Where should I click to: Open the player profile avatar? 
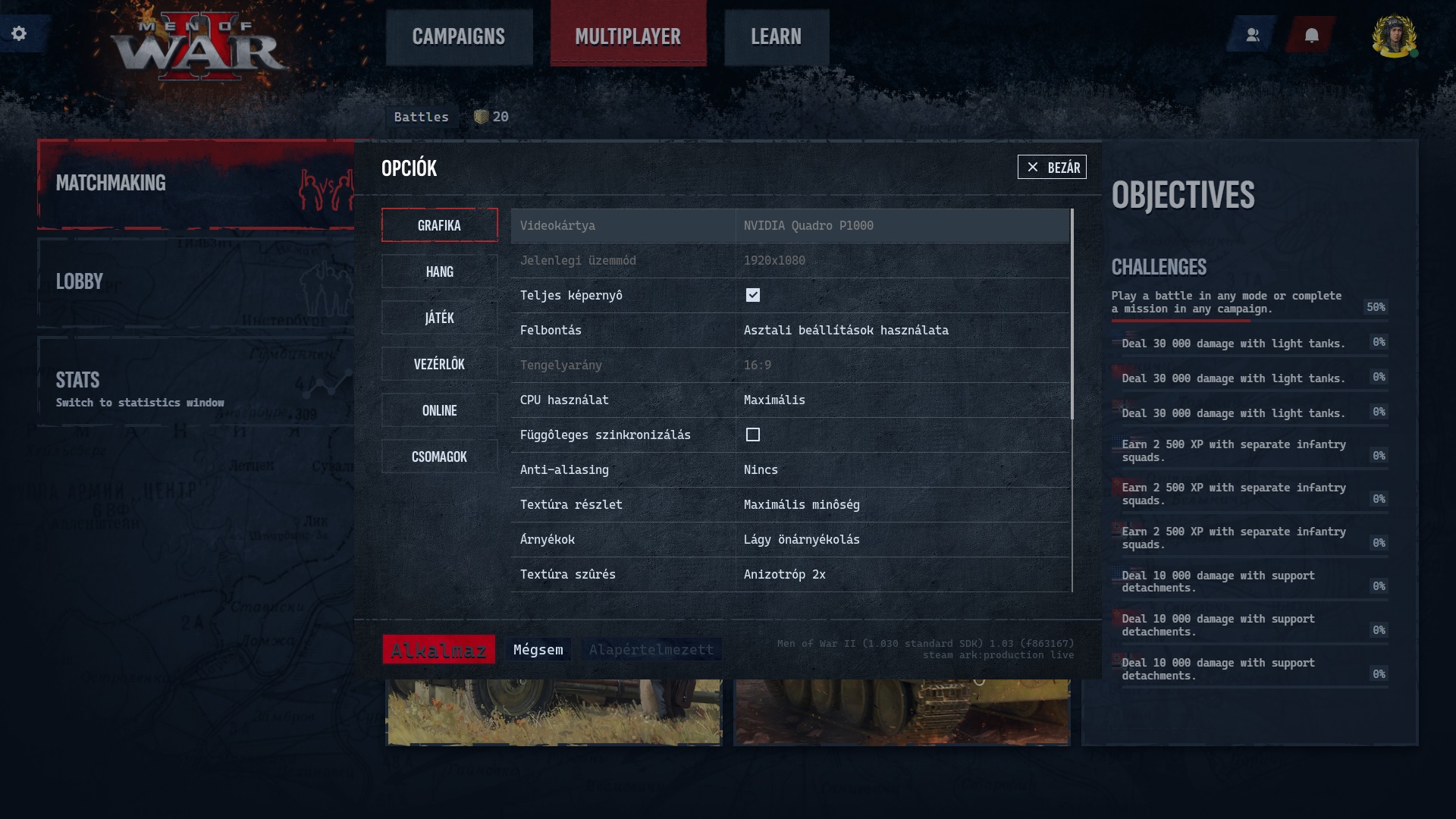point(1394,36)
